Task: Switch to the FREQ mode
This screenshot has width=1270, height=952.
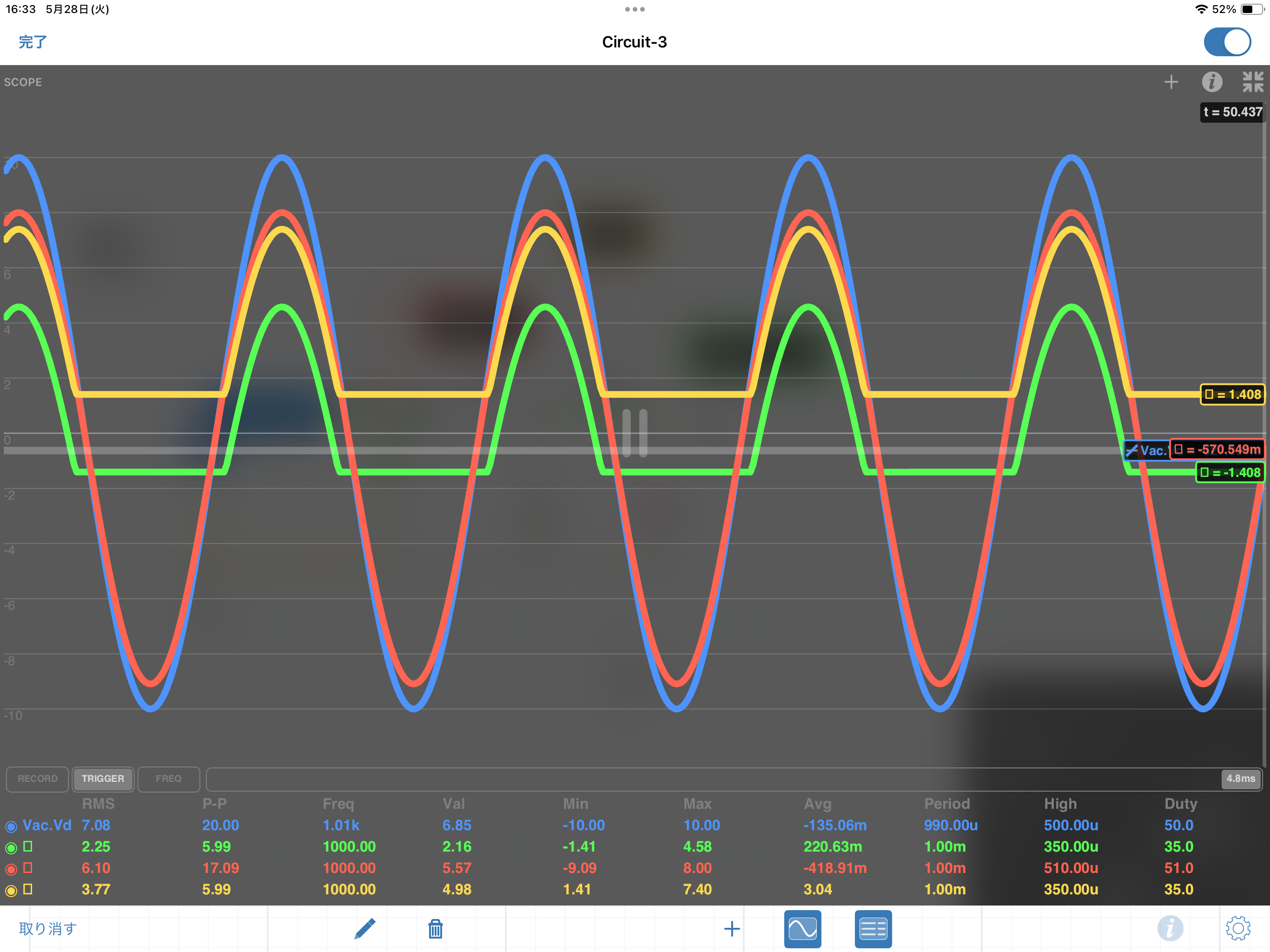Action: [168, 779]
